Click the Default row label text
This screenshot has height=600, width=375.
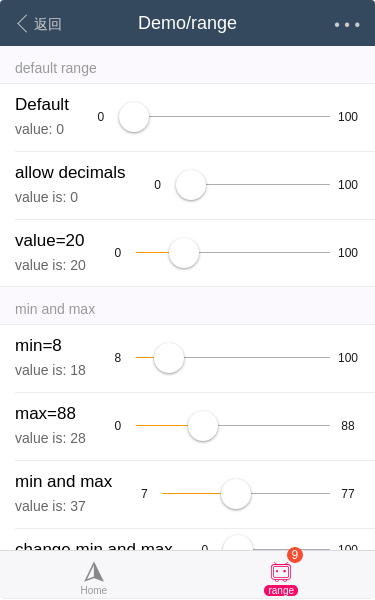[42, 104]
